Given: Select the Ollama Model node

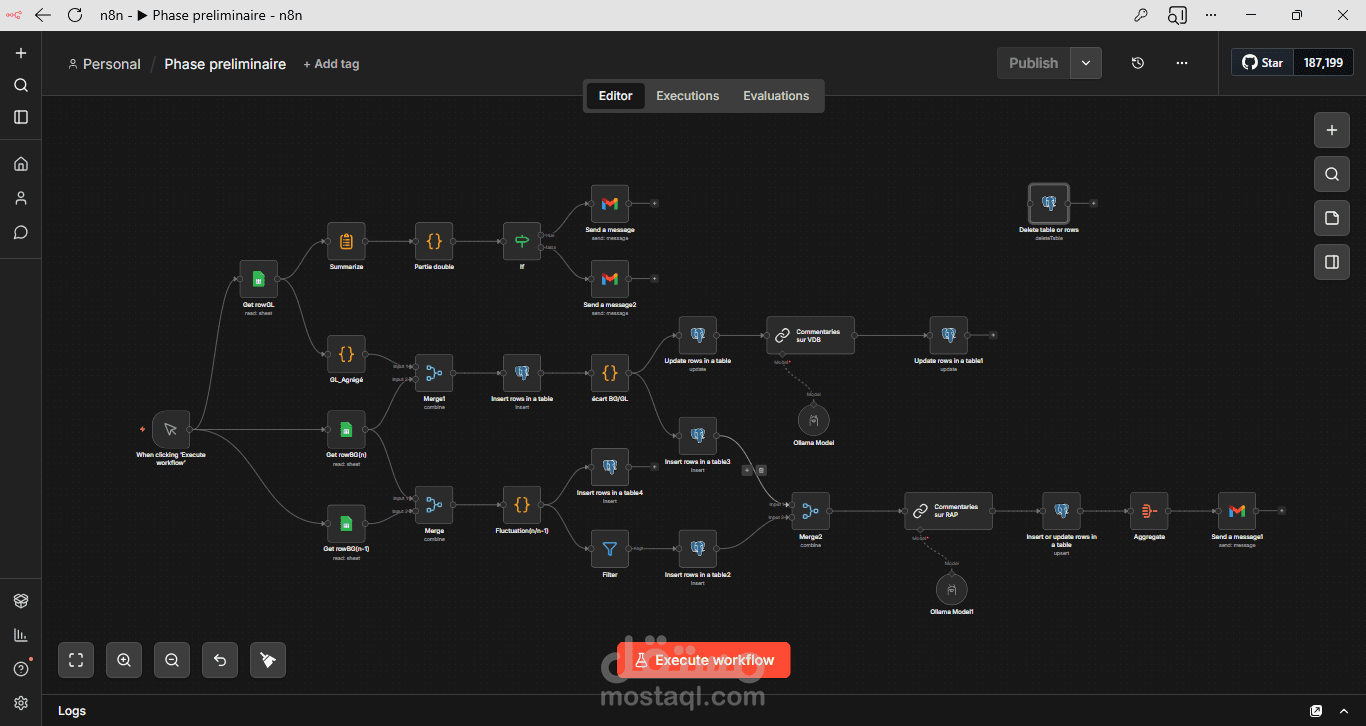Looking at the screenshot, I should tap(814, 420).
